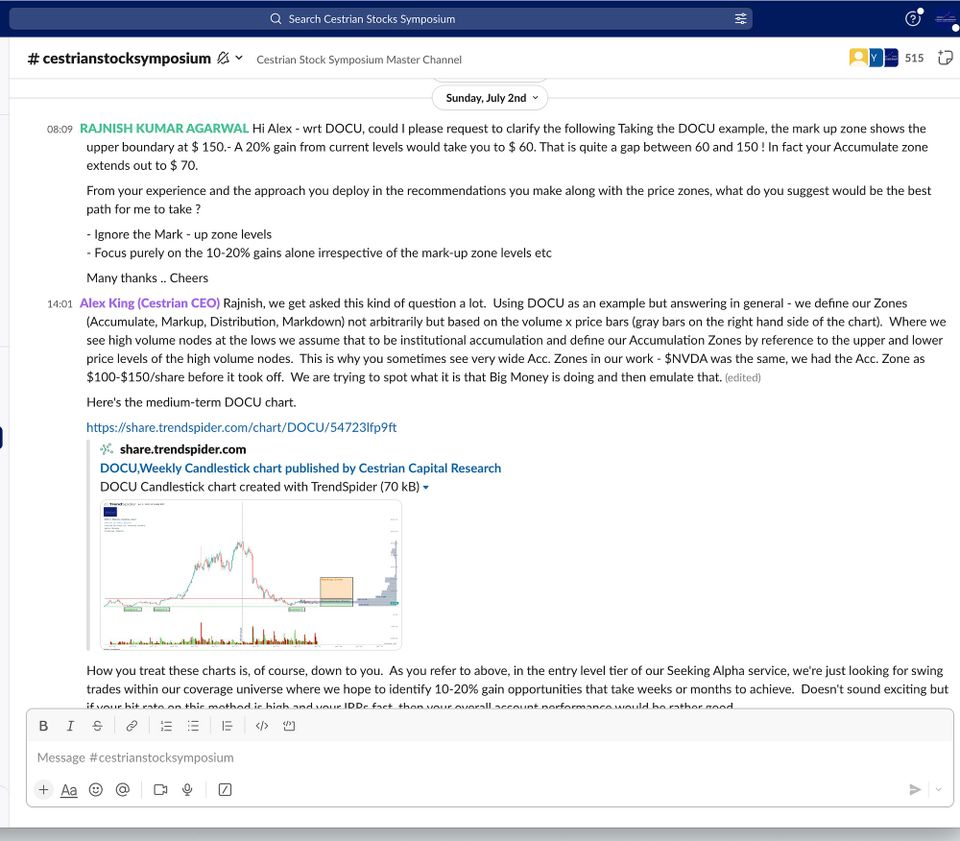Screen dimensions: 960x841
Task: Open share.trendspider.com site name
Action: point(183,449)
